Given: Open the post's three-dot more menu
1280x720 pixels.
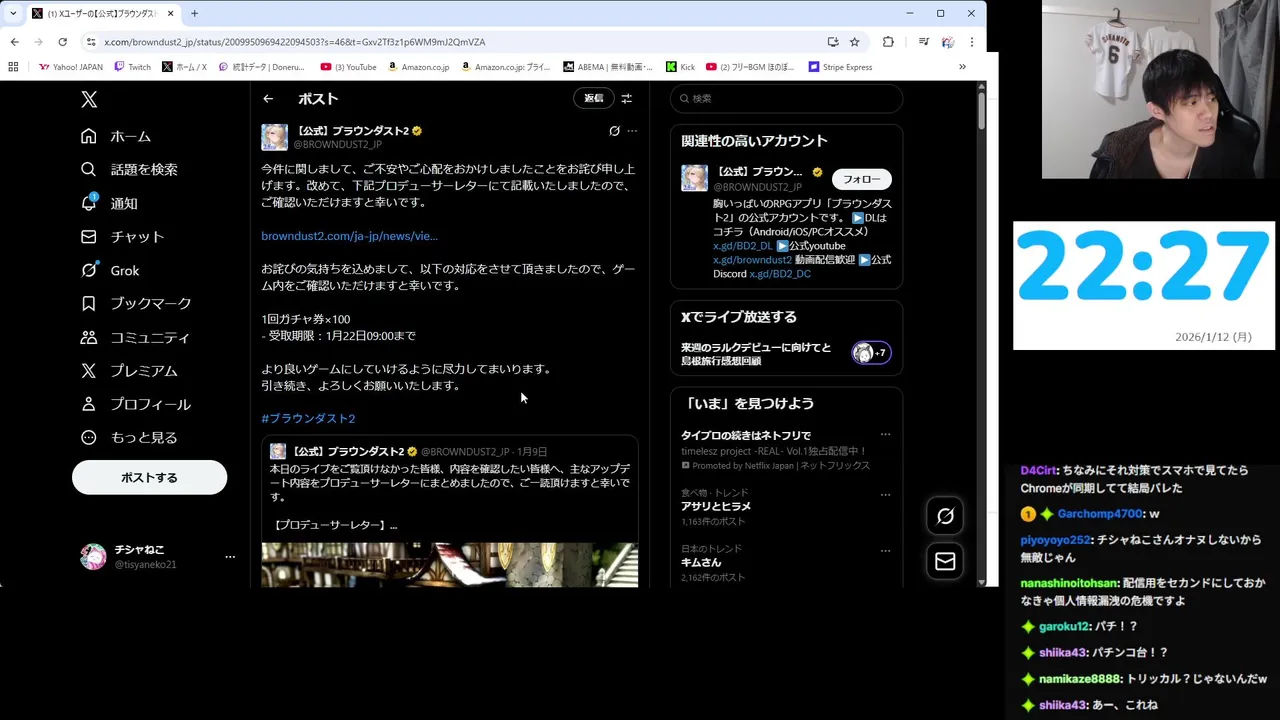Looking at the screenshot, I should [632, 131].
